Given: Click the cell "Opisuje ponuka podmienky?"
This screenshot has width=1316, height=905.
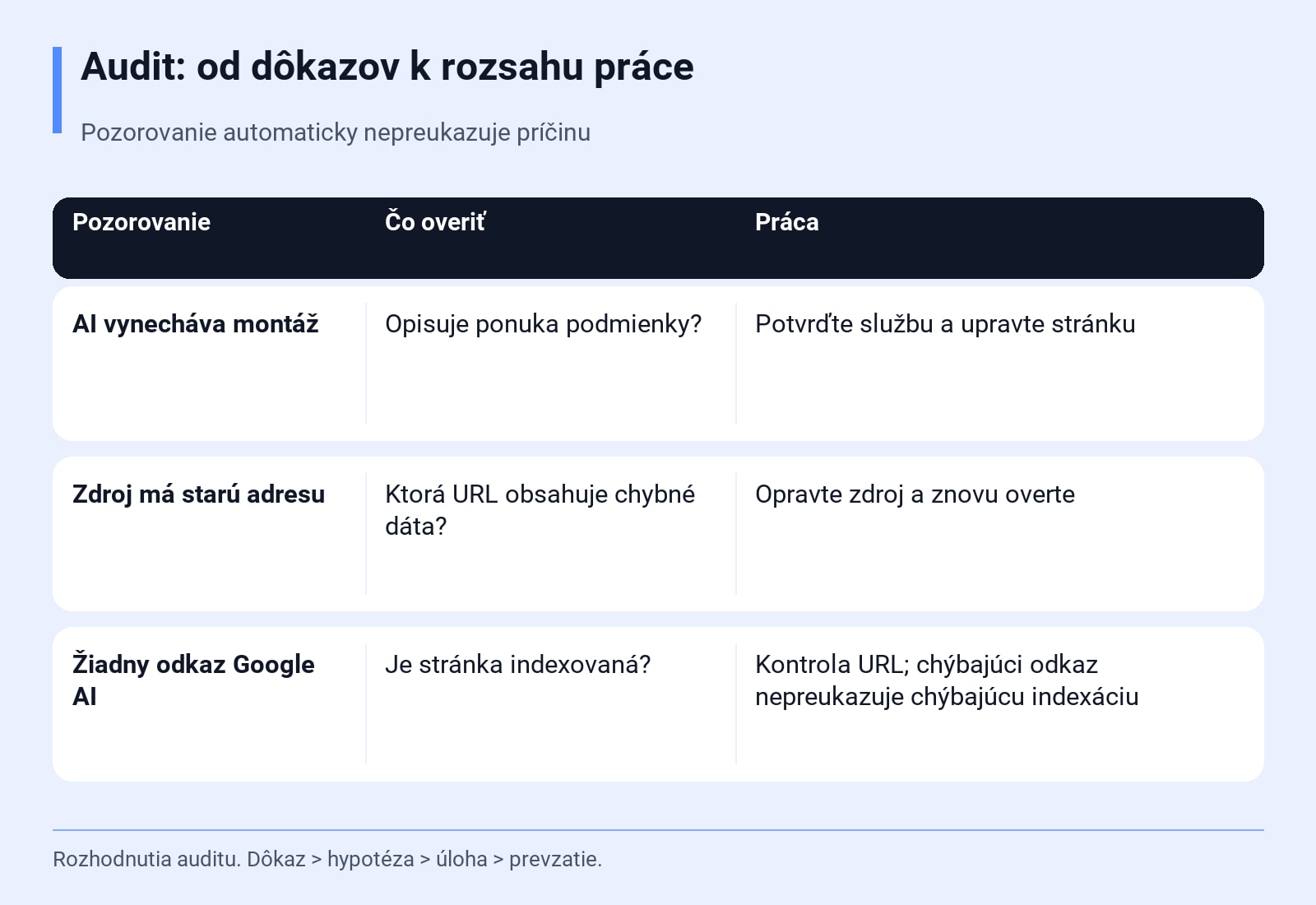Looking at the screenshot, I should tap(544, 324).
